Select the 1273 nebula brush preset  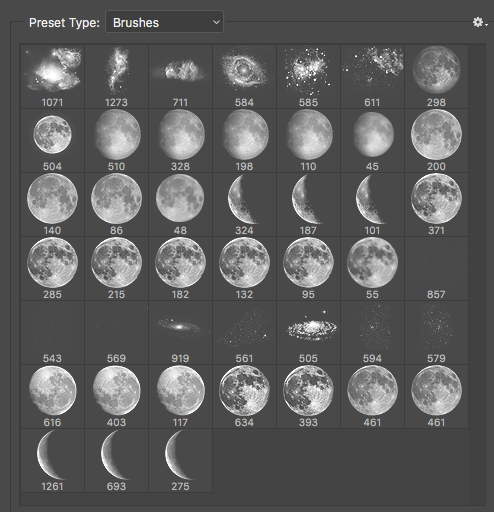tap(117, 76)
